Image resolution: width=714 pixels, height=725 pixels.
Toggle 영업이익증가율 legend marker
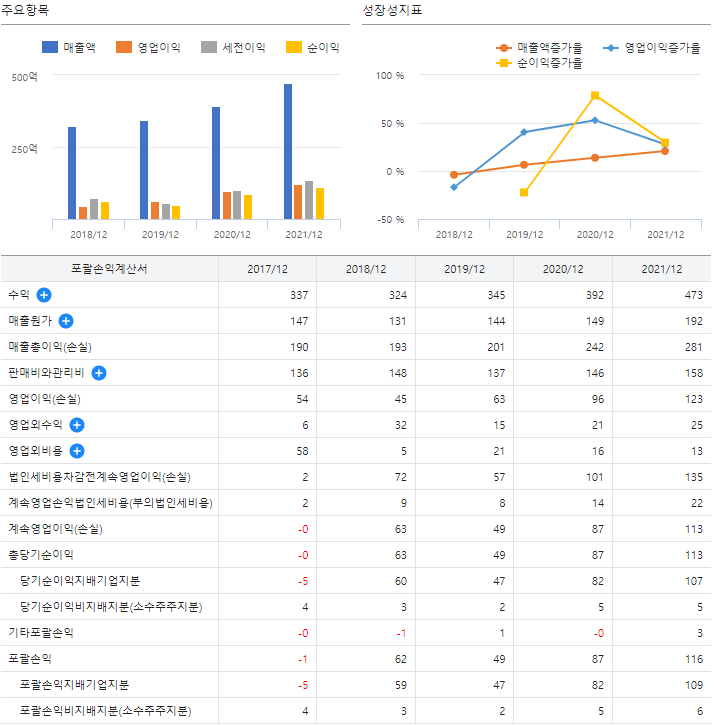(611, 48)
